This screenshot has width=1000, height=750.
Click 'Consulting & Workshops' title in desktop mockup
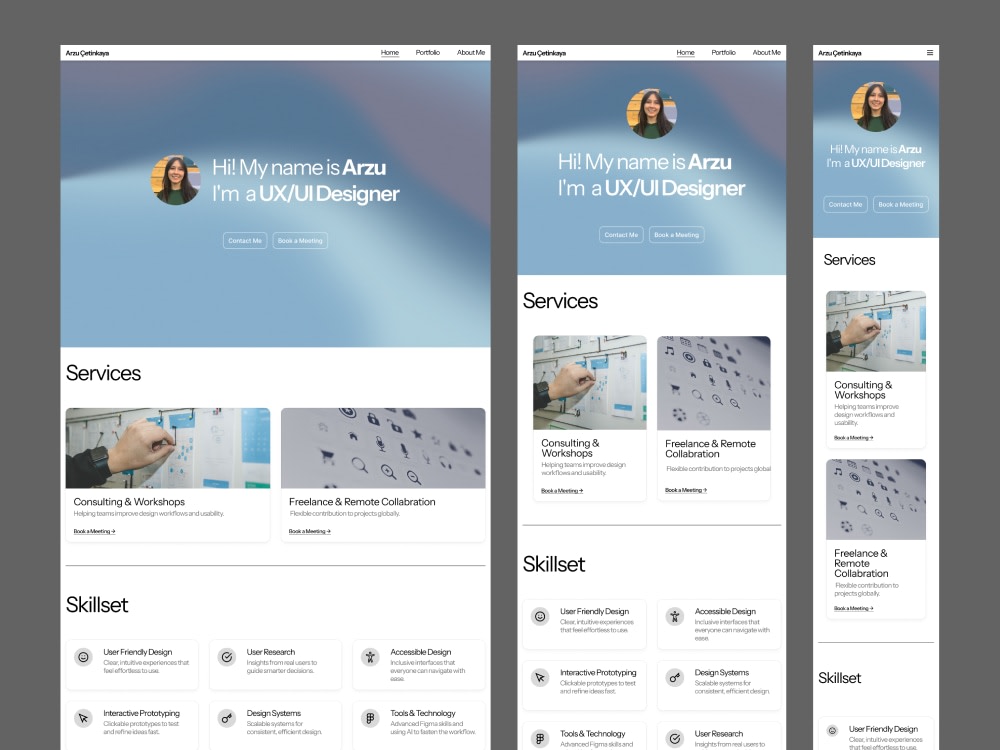[129, 502]
